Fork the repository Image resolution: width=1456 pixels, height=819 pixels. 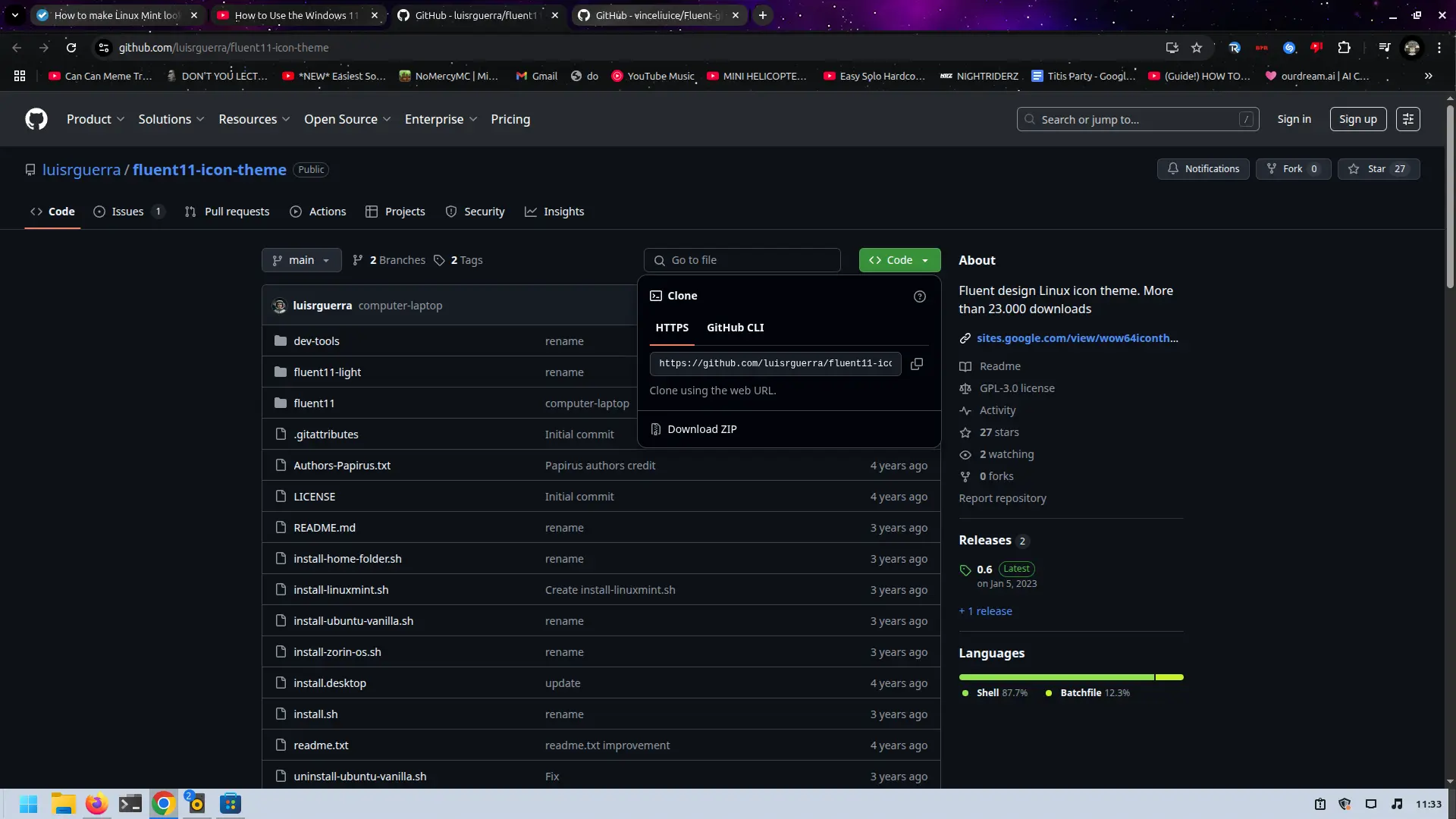[x=1293, y=169]
